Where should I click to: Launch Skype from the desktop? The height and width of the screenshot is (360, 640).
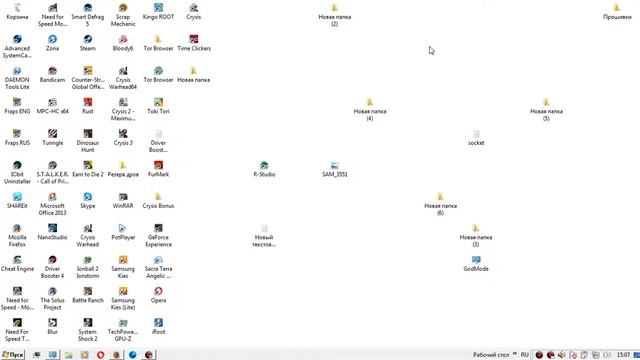(x=88, y=200)
